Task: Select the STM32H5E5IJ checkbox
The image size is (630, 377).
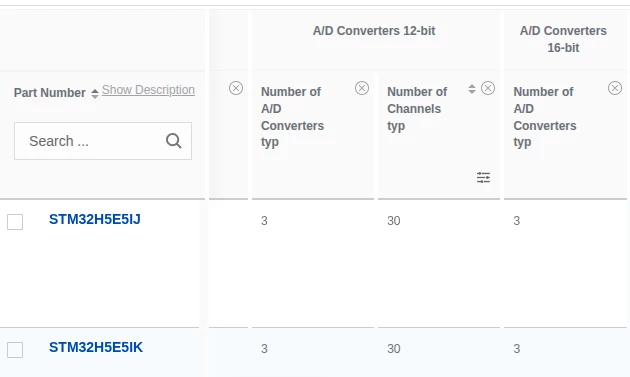Action: [15, 221]
